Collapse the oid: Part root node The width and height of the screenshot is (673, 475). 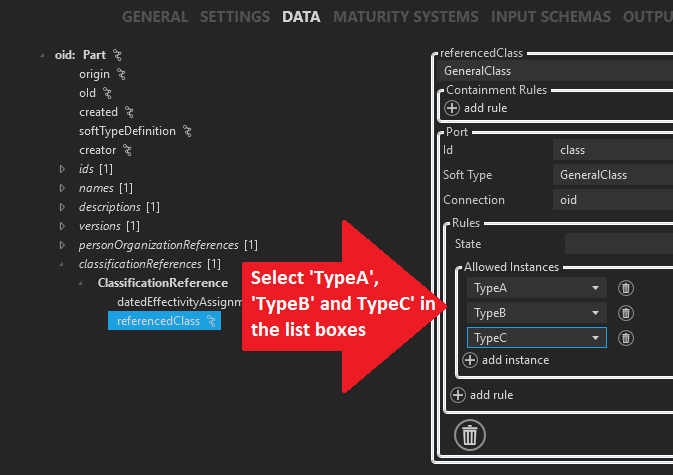coord(42,55)
